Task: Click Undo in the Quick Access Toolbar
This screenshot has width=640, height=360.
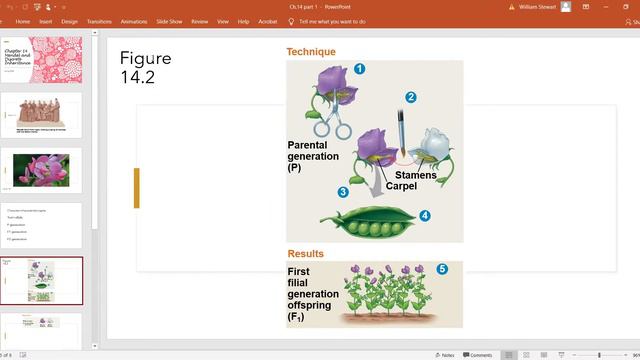Action: 10,7
